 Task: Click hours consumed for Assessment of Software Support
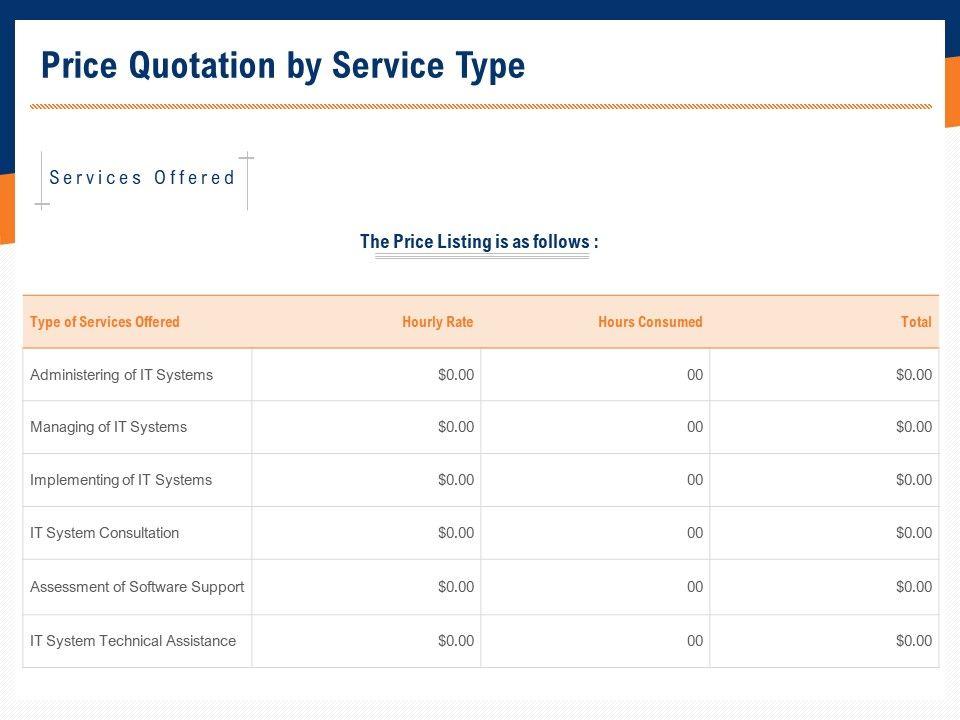pos(695,587)
